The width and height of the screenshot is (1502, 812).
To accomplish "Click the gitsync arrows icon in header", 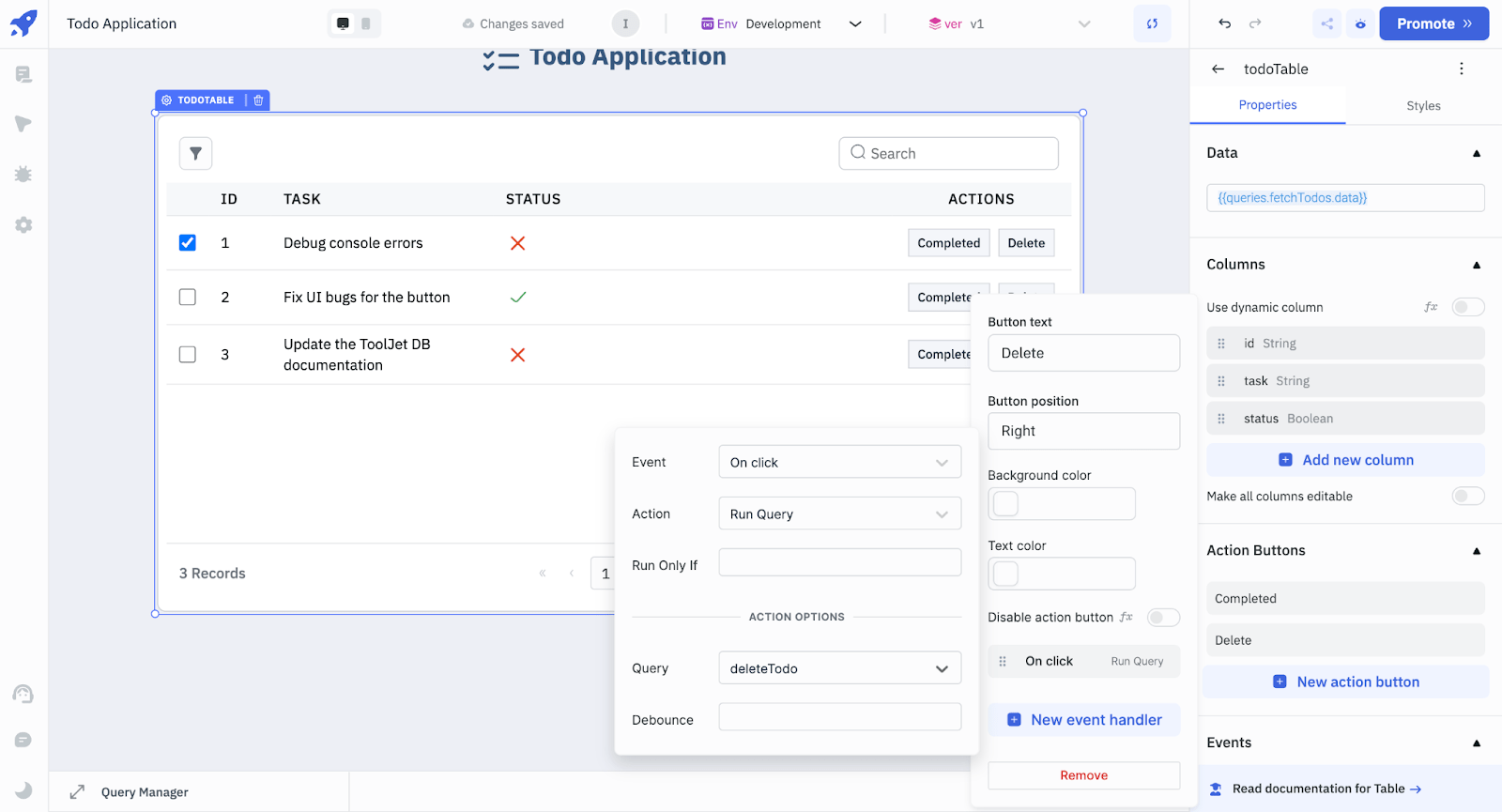I will (1152, 23).
